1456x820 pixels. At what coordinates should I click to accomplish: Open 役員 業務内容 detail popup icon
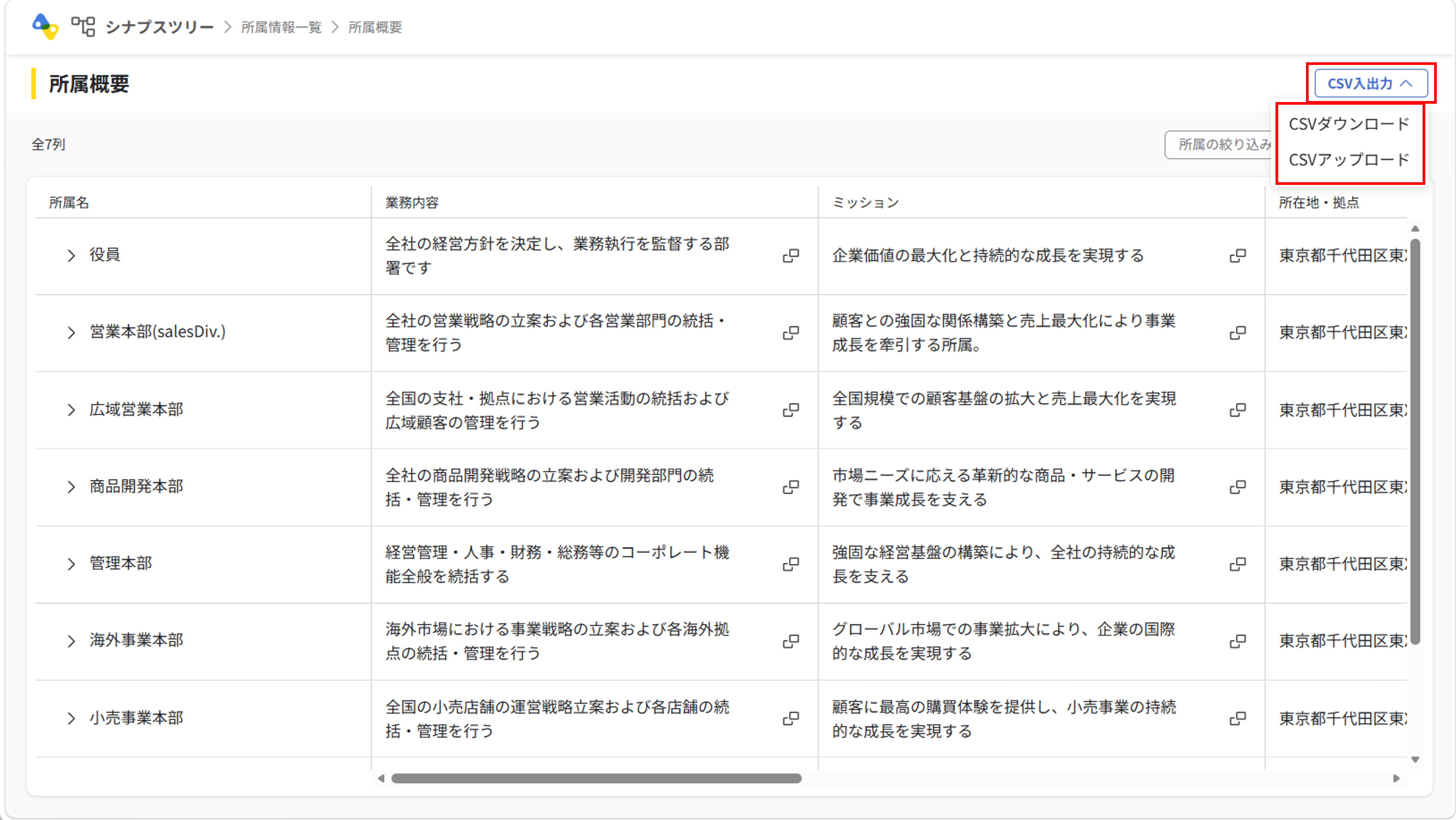click(x=791, y=256)
